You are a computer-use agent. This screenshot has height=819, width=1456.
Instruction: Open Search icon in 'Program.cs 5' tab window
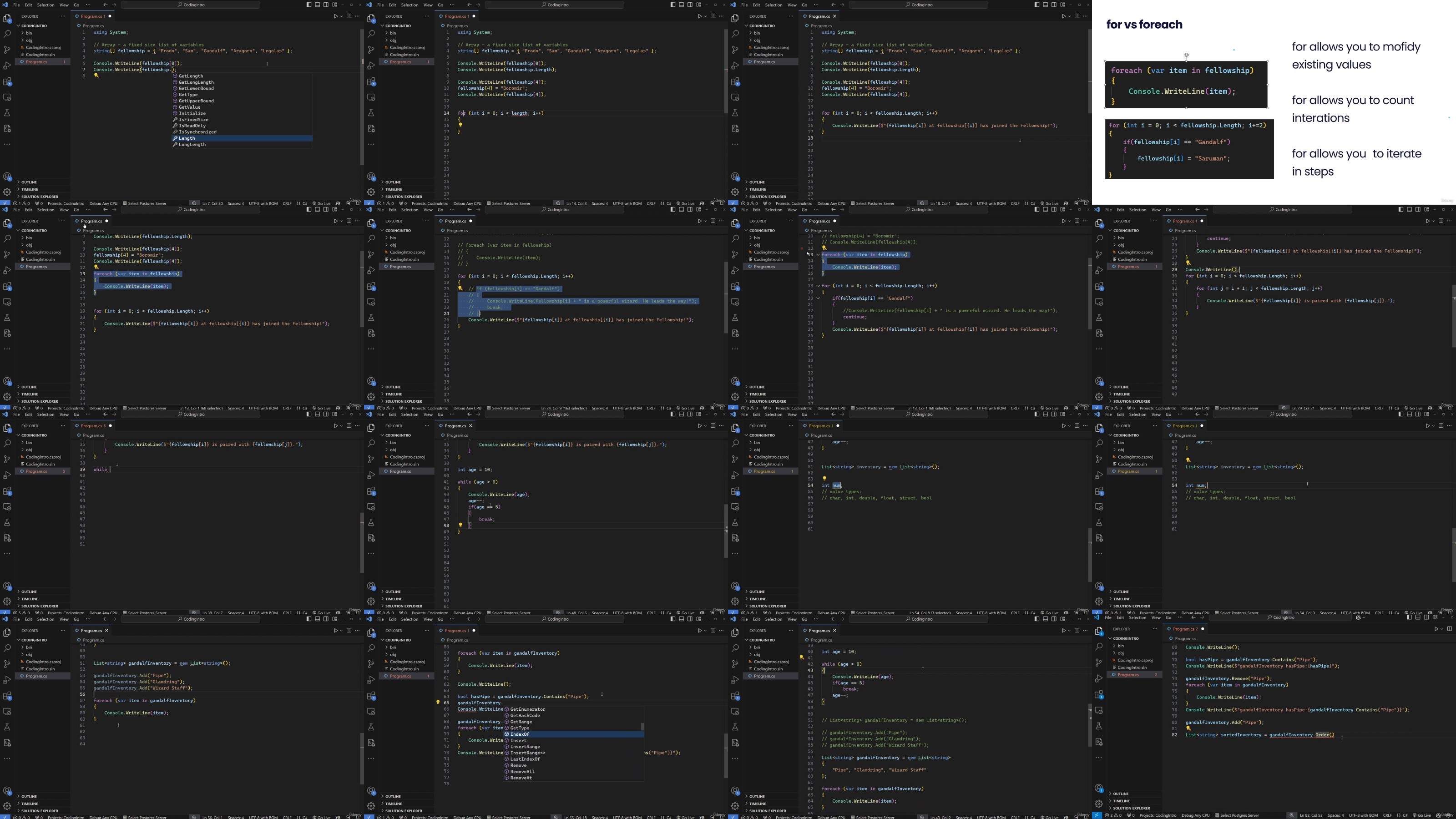[7, 443]
